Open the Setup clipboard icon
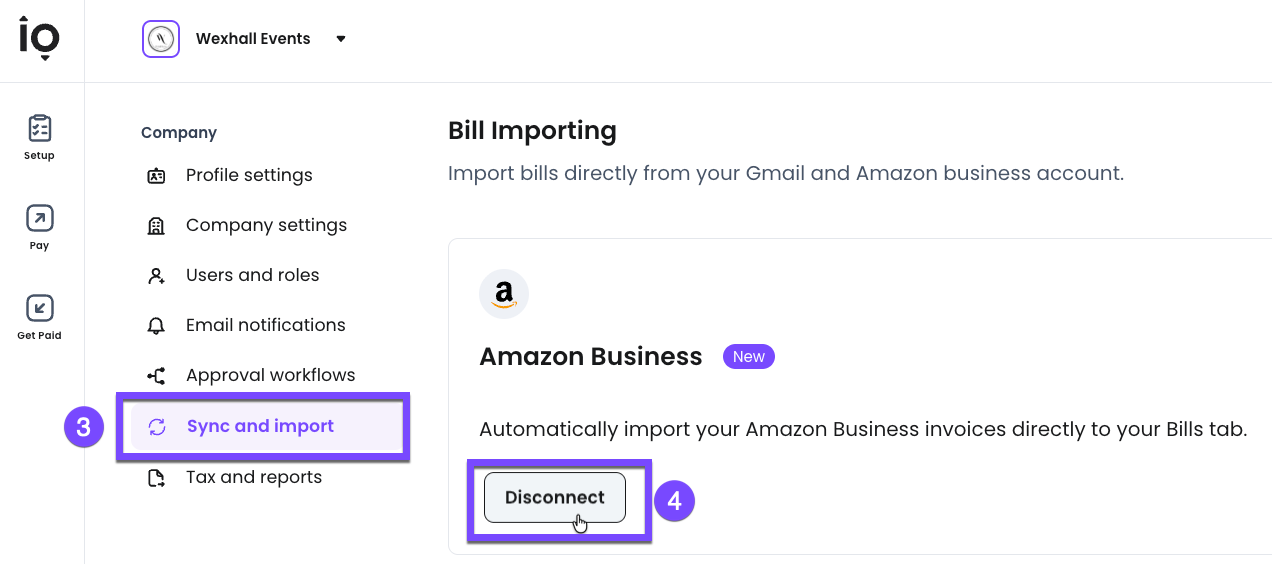The width and height of the screenshot is (1272, 564). [40, 129]
